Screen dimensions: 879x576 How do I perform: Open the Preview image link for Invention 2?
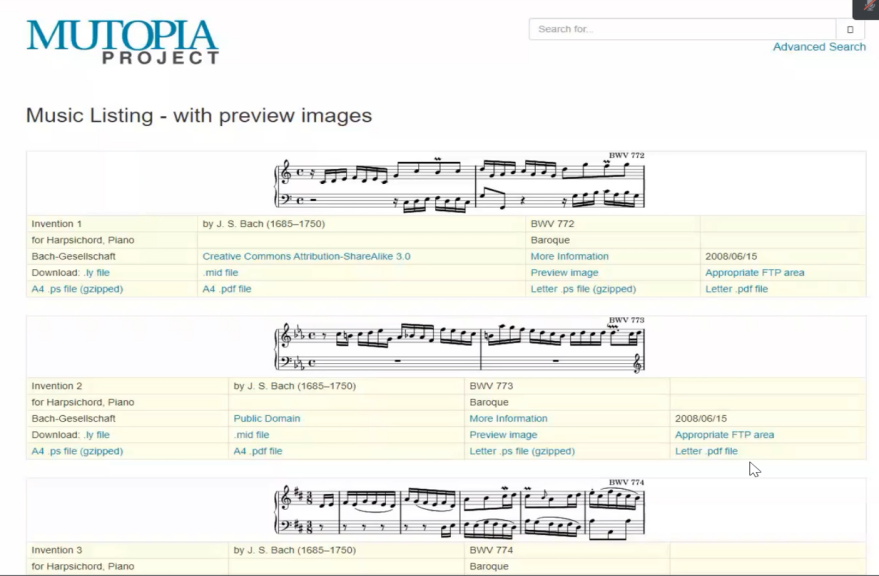pyautogui.click(x=503, y=435)
